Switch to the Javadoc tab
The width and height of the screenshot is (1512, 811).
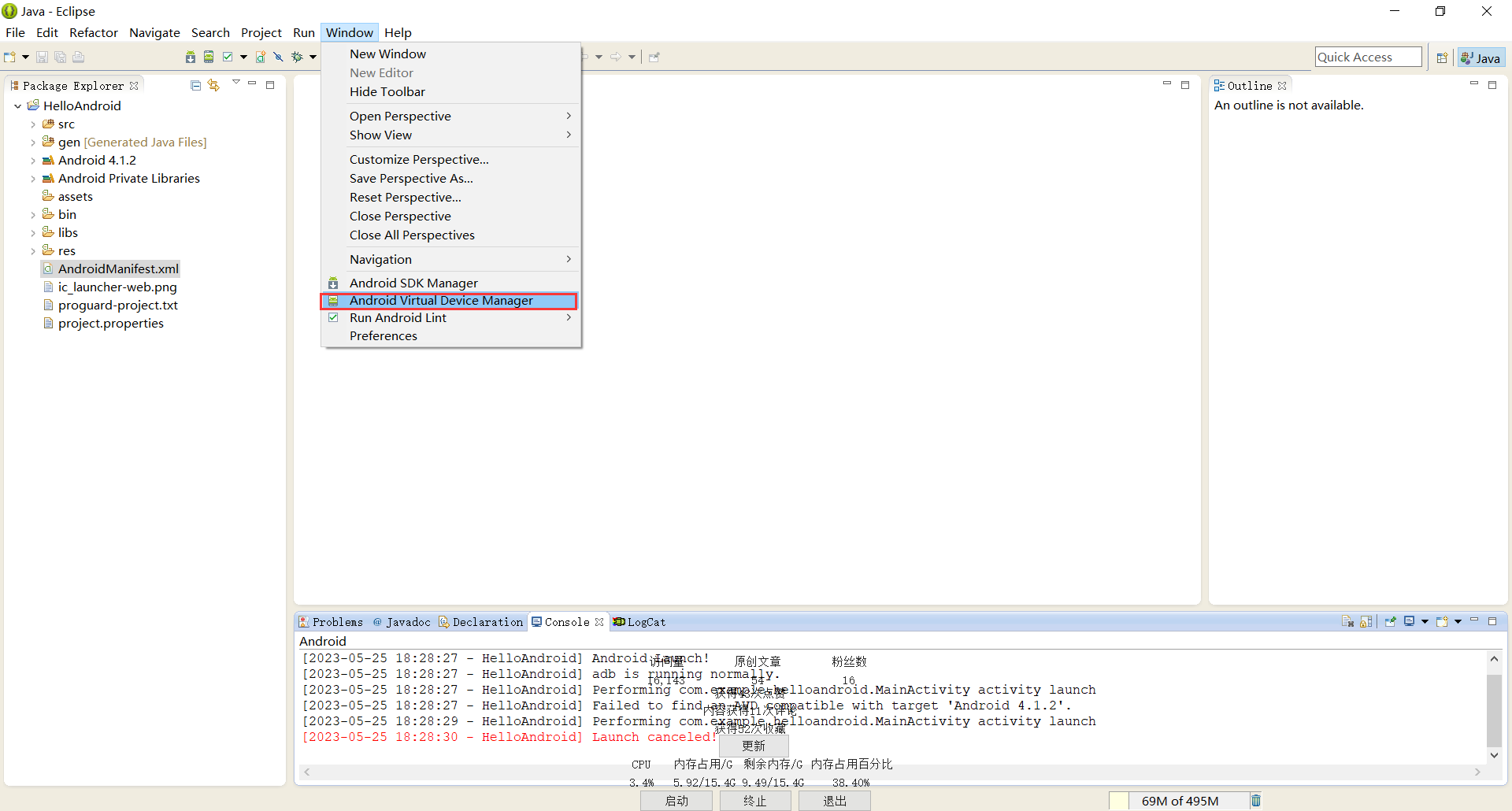point(402,621)
